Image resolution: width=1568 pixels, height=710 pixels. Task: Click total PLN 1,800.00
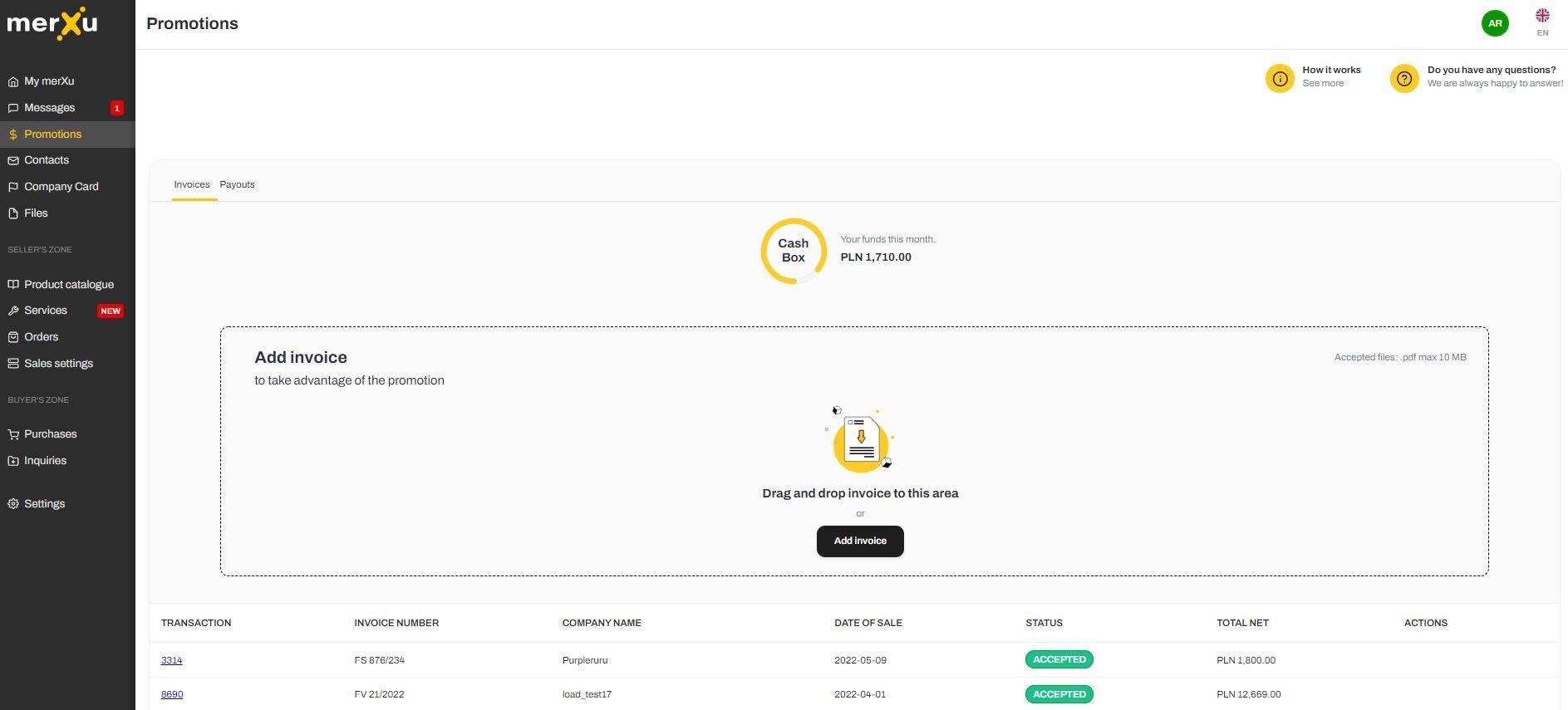pyautogui.click(x=1246, y=660)
